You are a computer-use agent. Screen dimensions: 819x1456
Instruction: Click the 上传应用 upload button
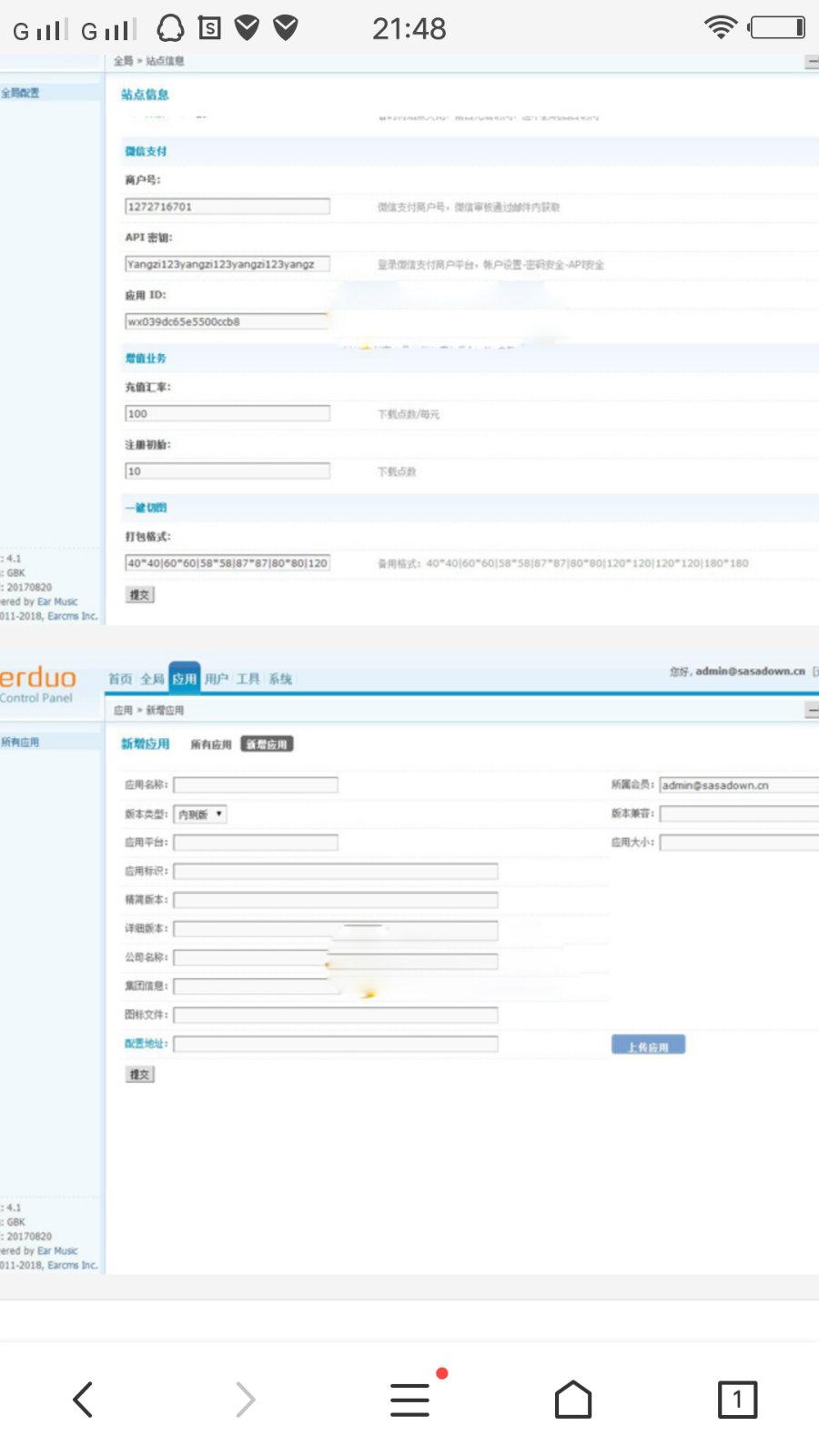[648, 1046]
